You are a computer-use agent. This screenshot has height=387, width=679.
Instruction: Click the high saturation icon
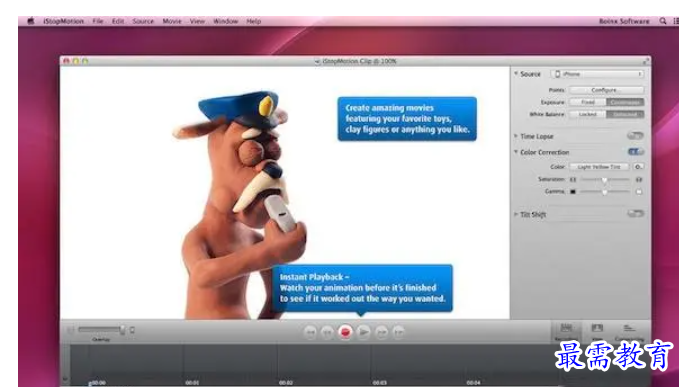pos(639,179)
